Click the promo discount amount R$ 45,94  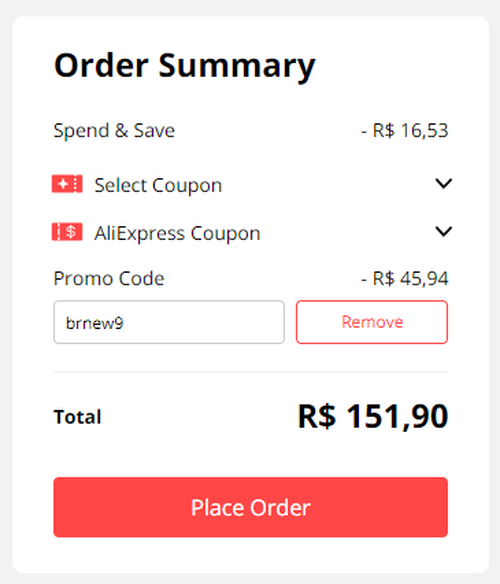click(x=405, y=279)
